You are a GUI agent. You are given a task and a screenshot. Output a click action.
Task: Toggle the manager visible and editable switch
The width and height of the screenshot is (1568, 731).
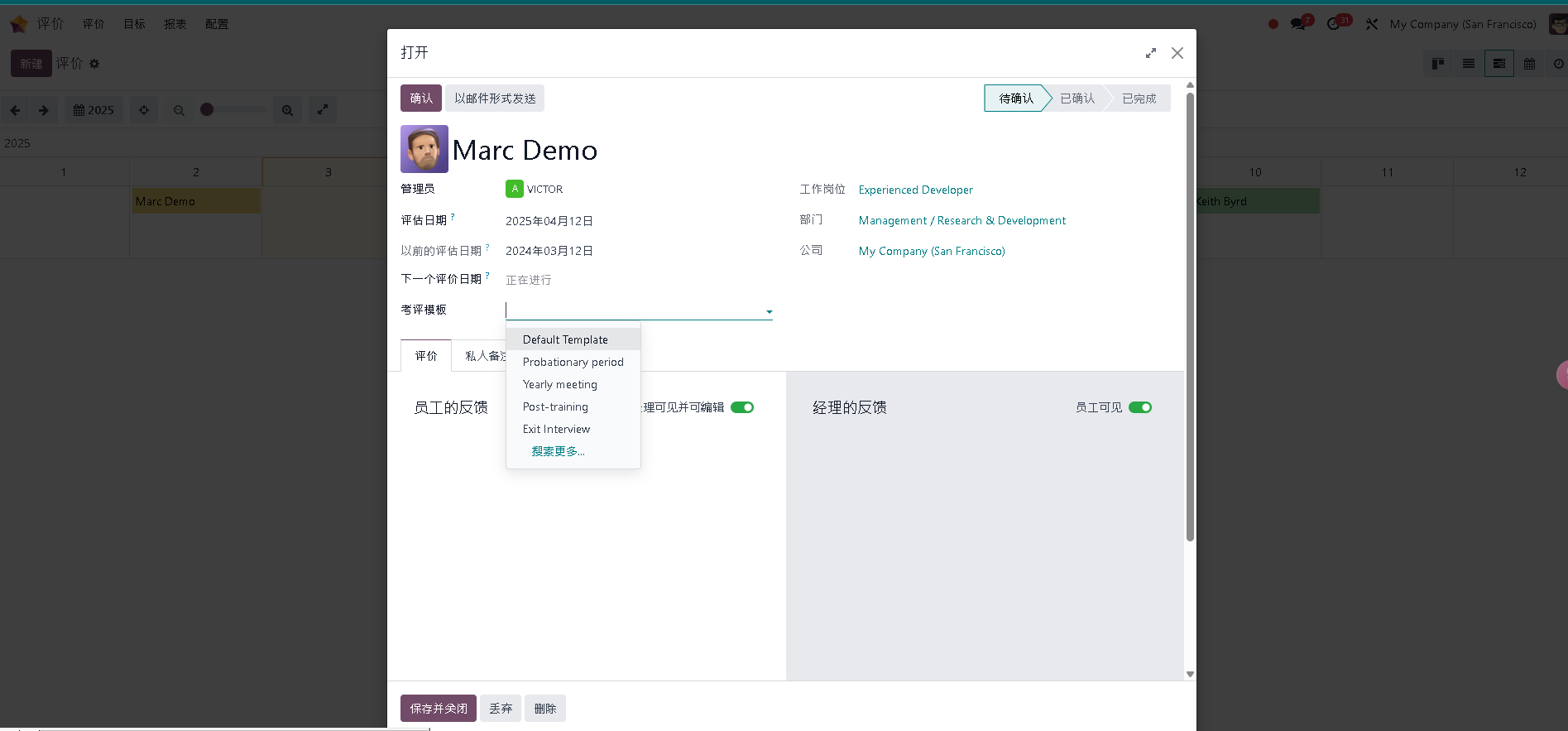[x=742, y=407]
